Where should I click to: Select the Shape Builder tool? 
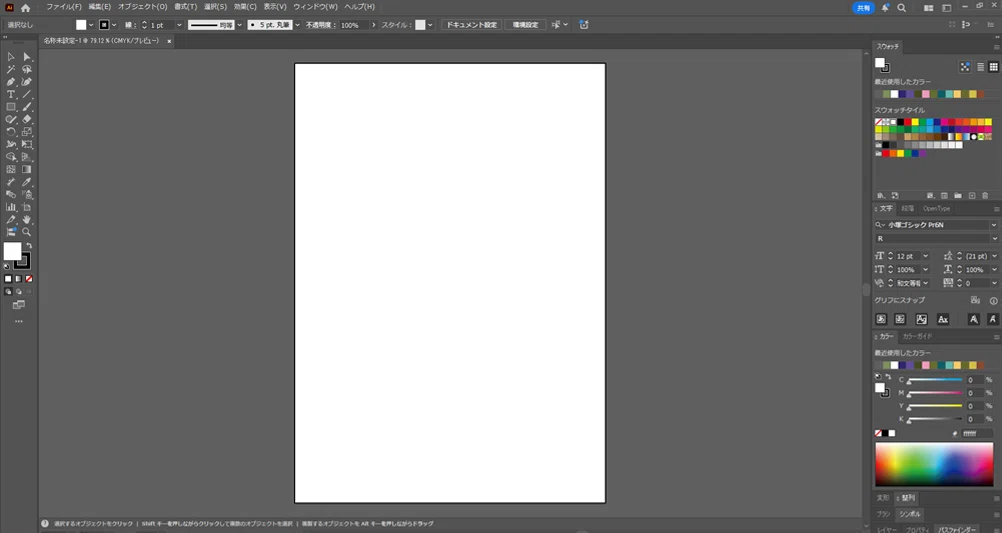[11, 157]
